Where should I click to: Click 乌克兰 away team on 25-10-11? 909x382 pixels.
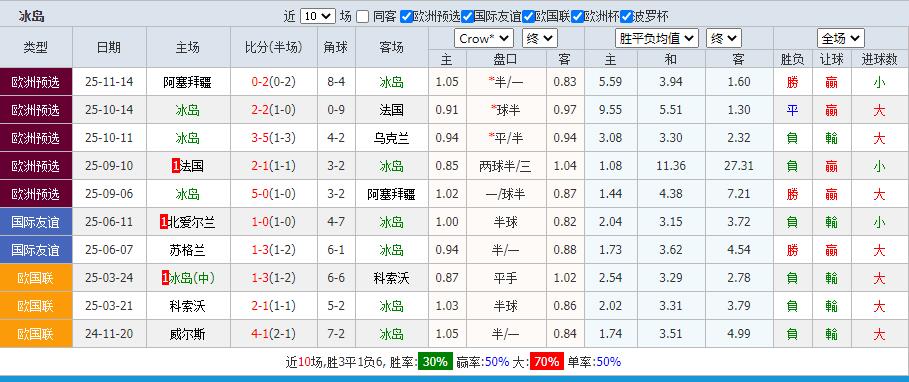pyautogui.click(x=391, y=138)
